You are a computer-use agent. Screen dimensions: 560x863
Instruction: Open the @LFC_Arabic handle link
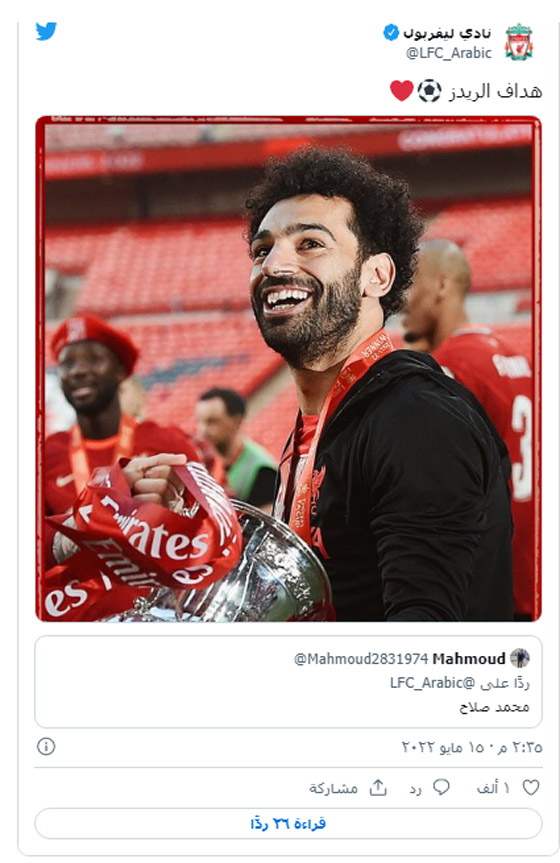(x=448, y=53)
